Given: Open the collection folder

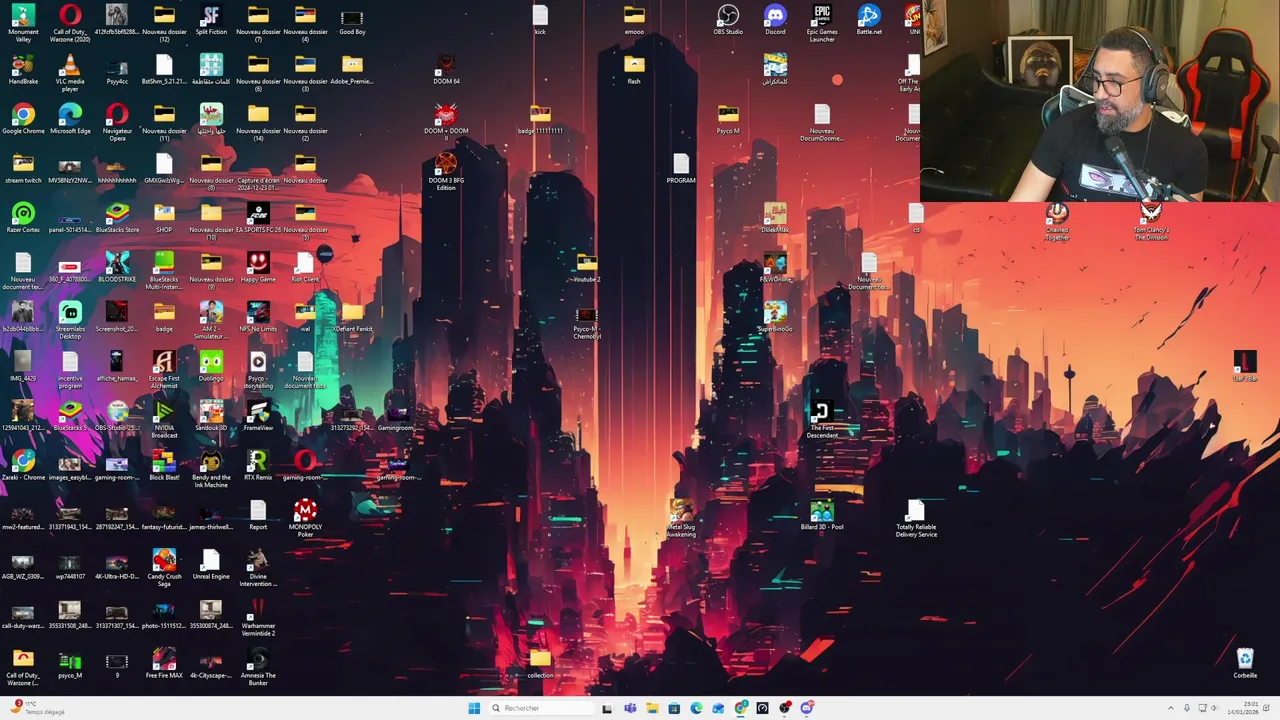Looking at the screenshot, I should click(540, 663).
